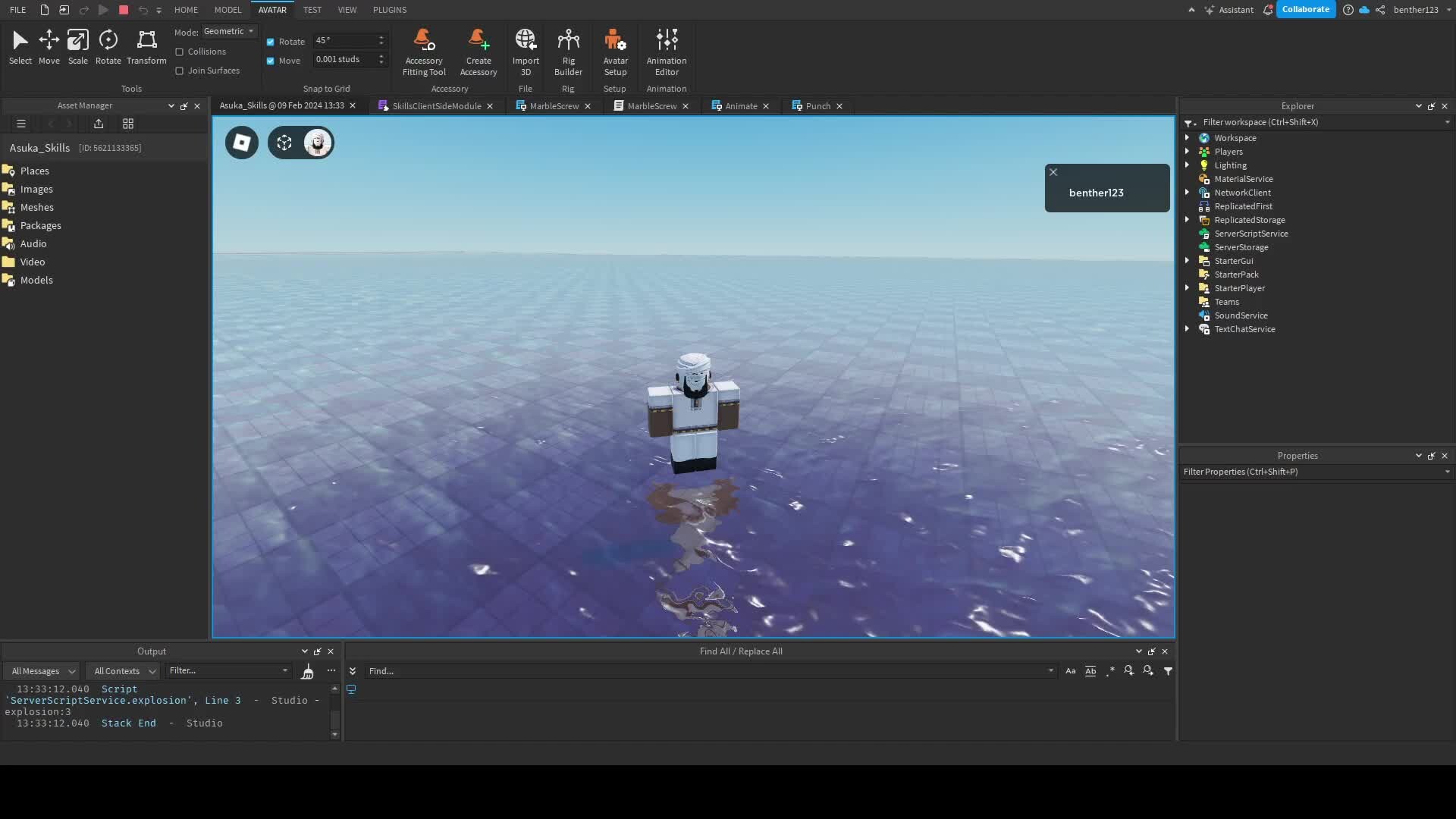Enable the Collisions checkbox
Screen dimensions: 1456x819
click(180, 51)
